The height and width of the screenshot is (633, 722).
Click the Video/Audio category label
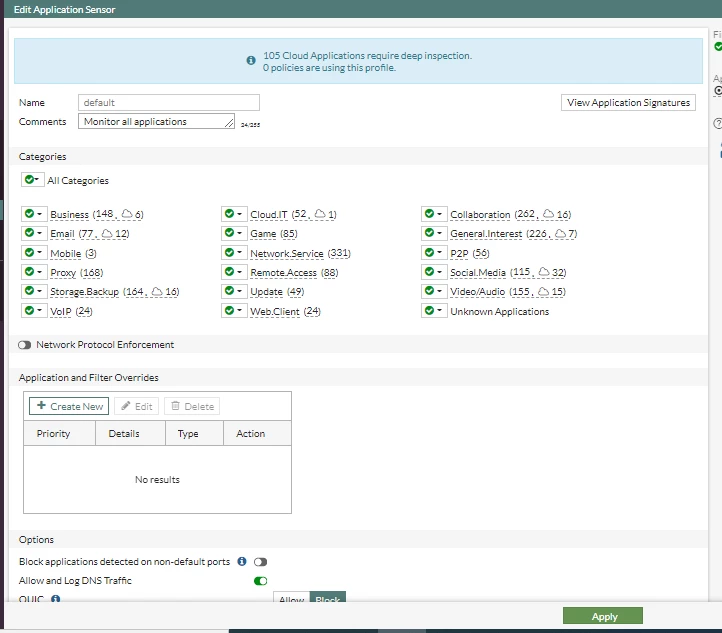477,292
